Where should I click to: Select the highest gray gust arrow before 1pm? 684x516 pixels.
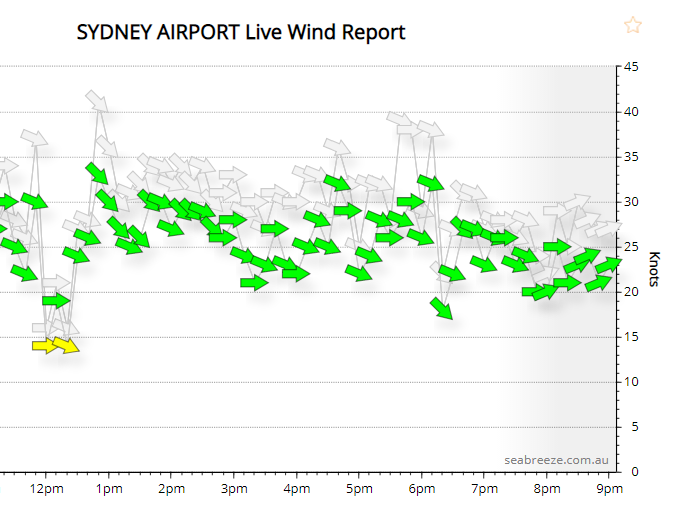point(97,101)
